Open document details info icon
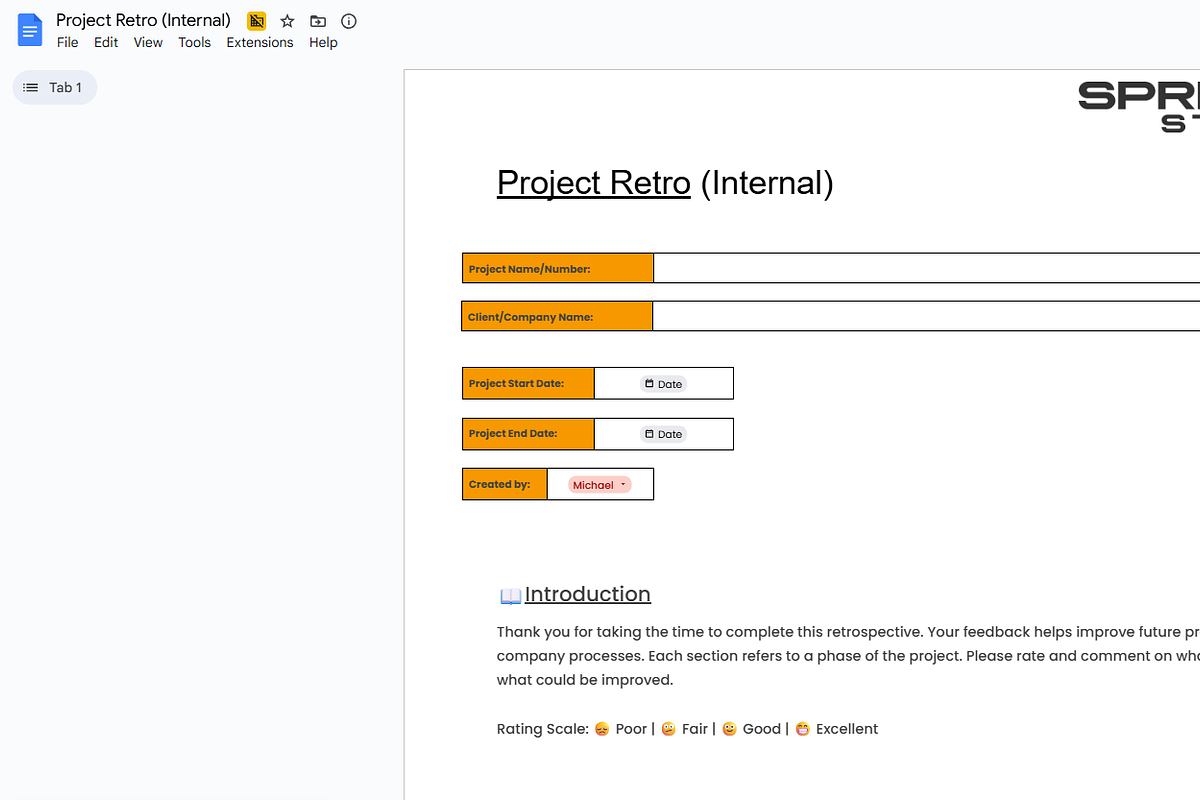Screen dimensions: 1200x800 348,21
